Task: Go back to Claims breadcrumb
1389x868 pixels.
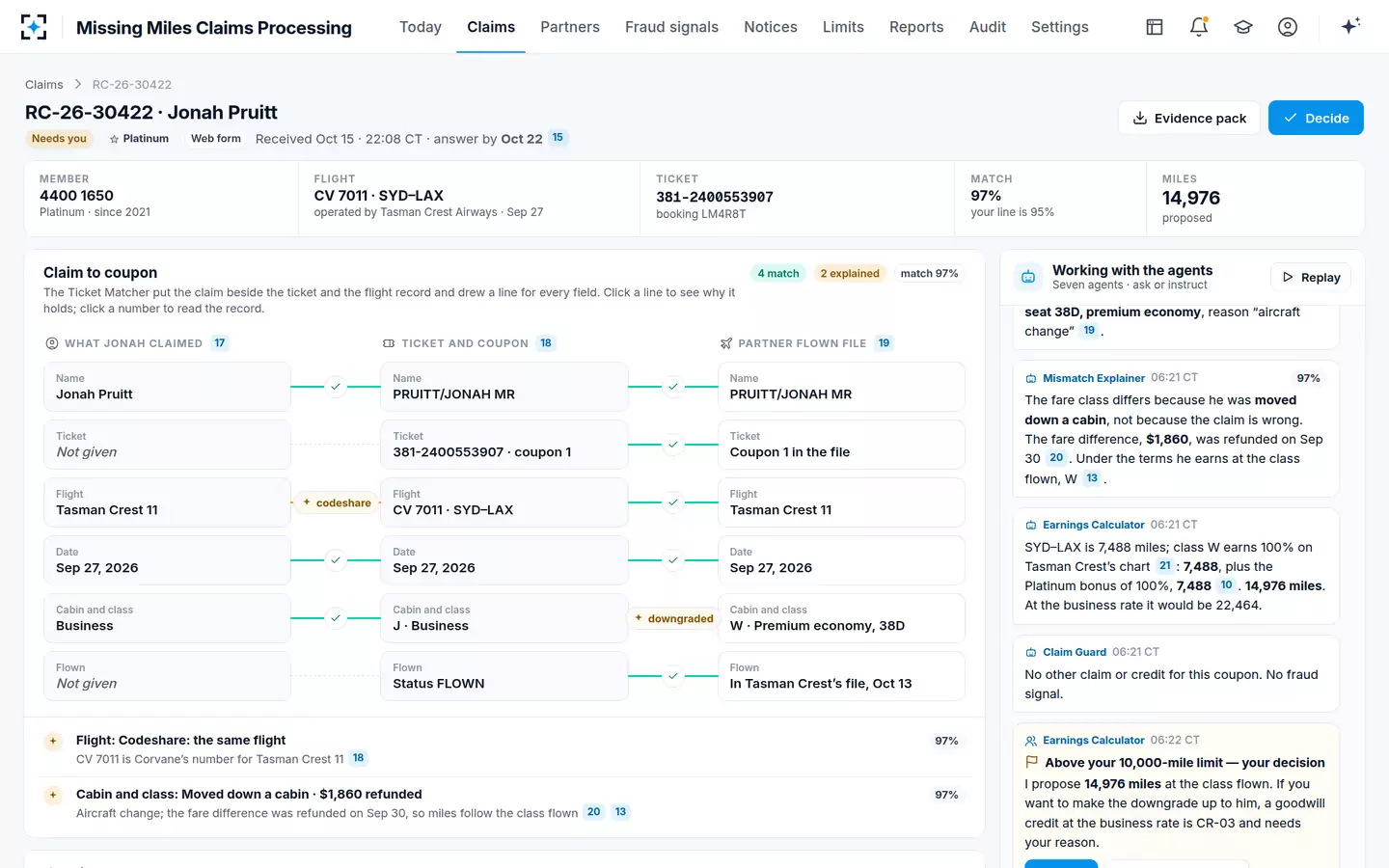Action: point(44,85)
